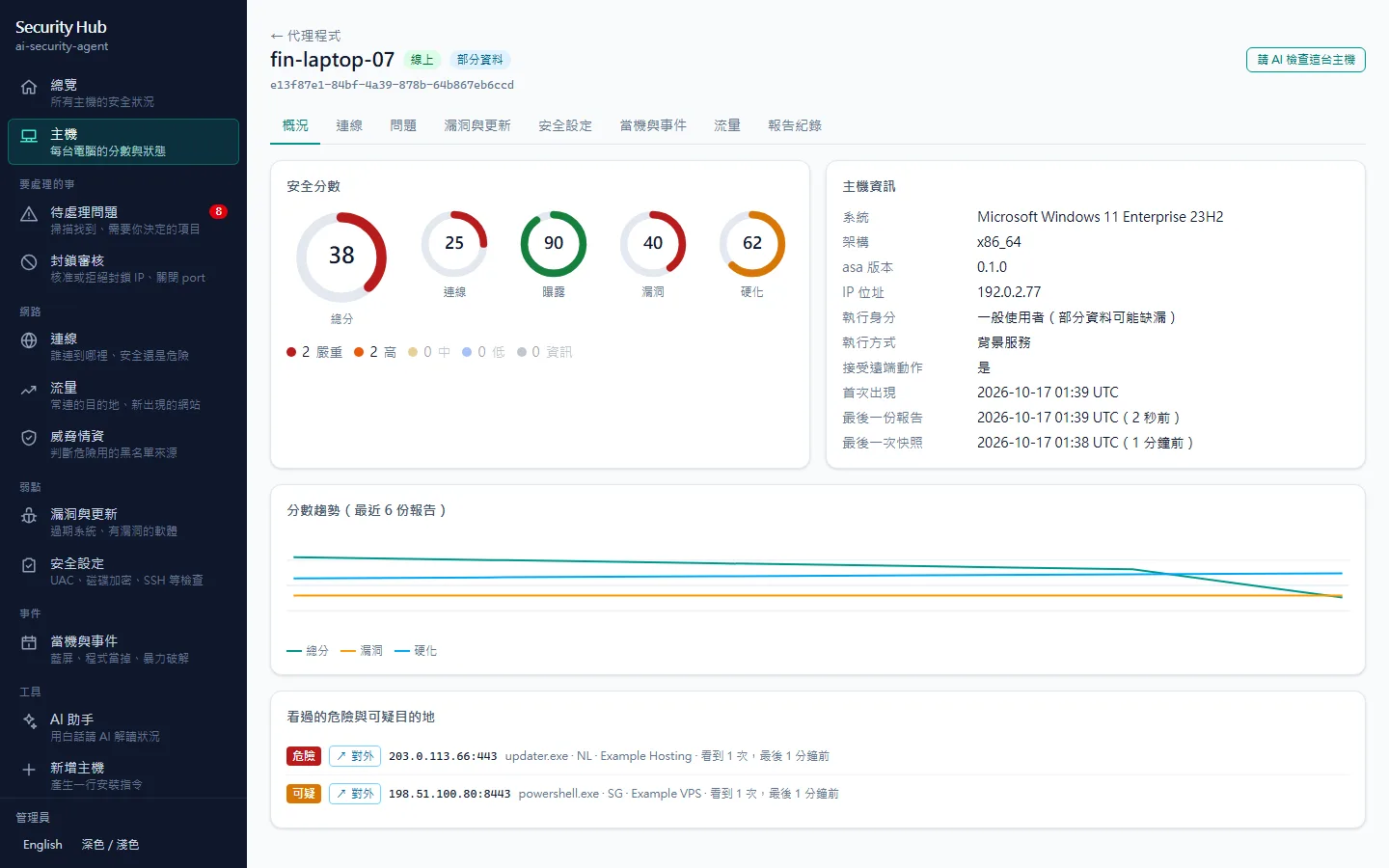Click the 新增主機 plus icon
The image size is (1389, 868).
tap(29, 770)
